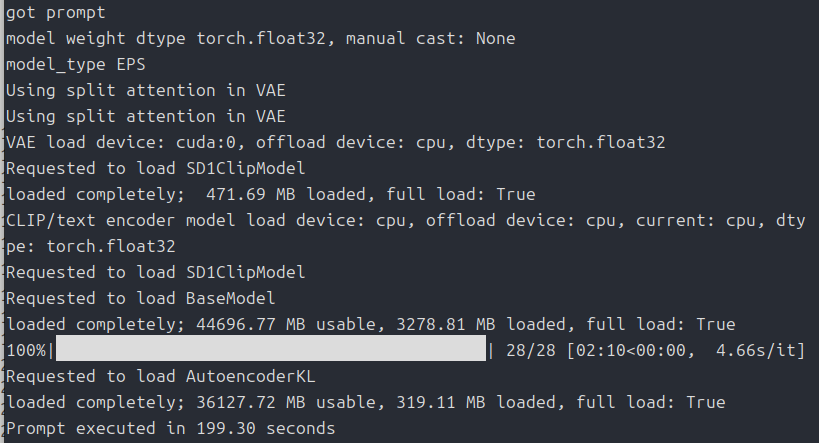Click the "got prompt" line
The width and height of the screenshot is (819, 443).
click(56, 12)
